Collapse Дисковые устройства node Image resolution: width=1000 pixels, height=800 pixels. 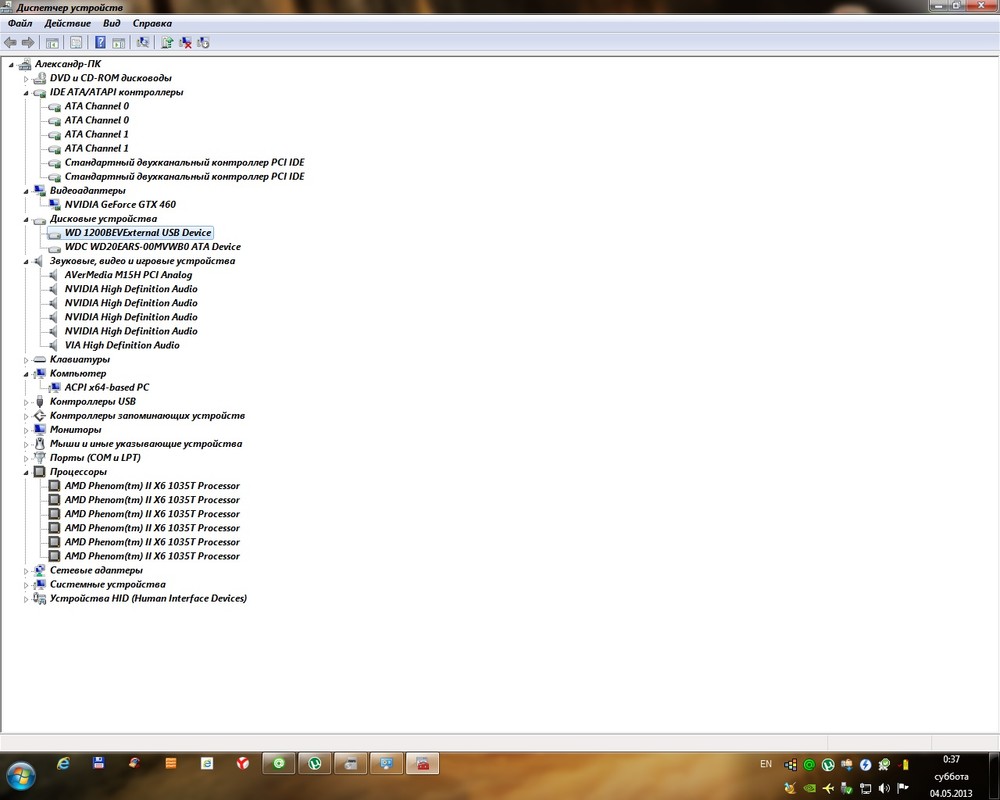click(26, 219)
